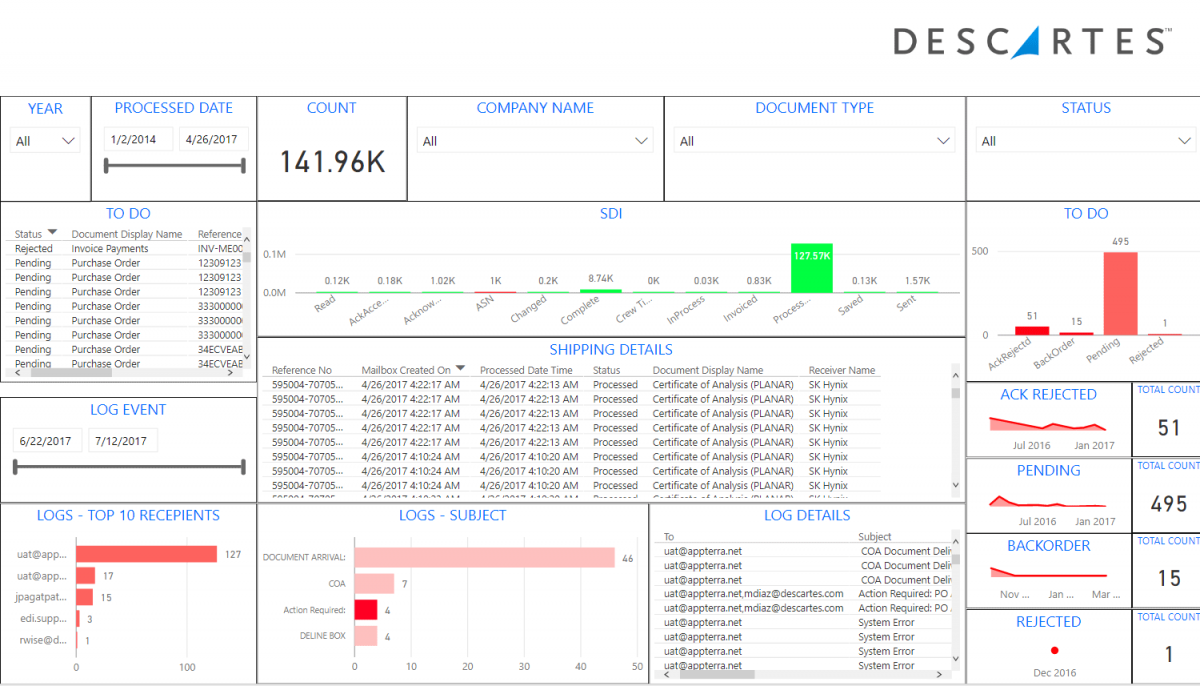1200x686 pixels.
Task: Open the DOCUMENT TYPE dropdown
Action: [814, 141]
